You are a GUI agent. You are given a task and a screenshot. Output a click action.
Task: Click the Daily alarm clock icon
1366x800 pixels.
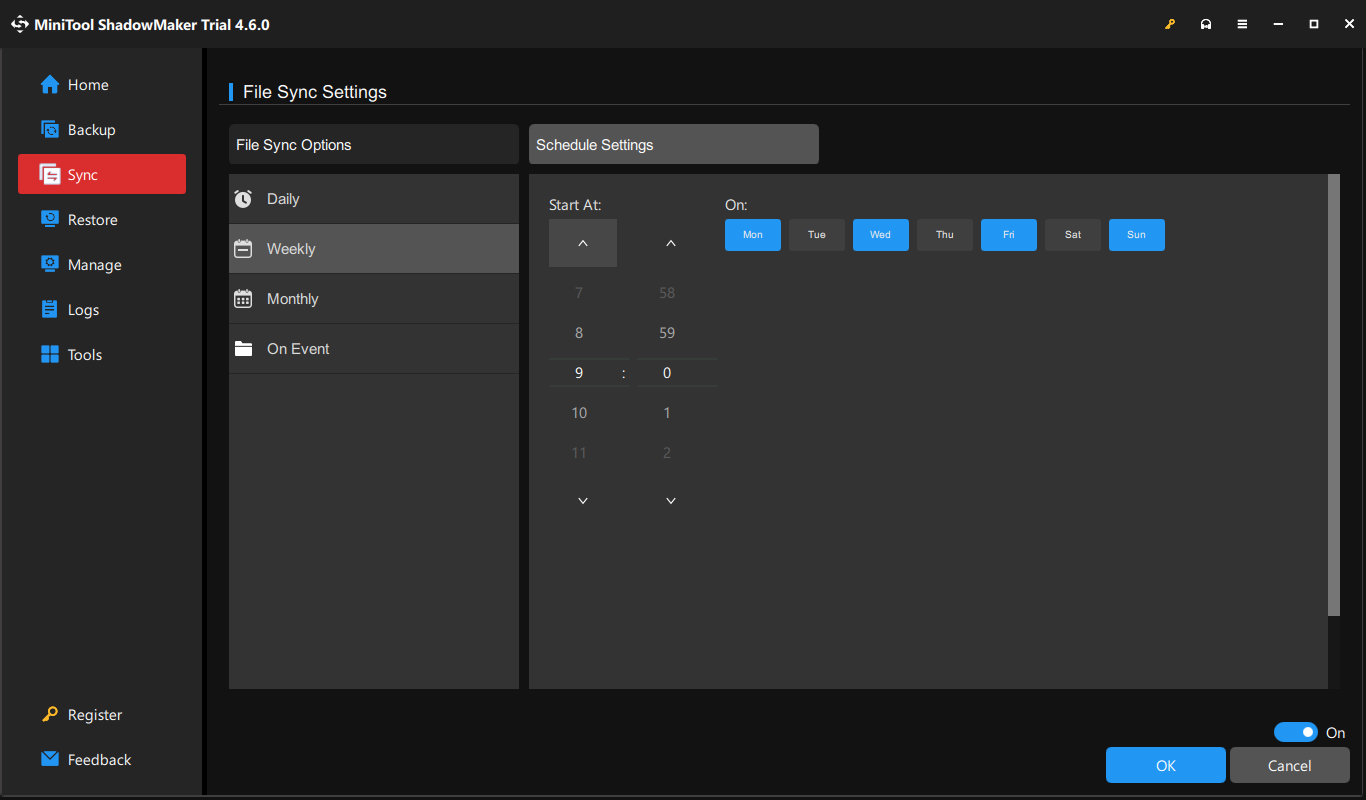tap(243, 199)
